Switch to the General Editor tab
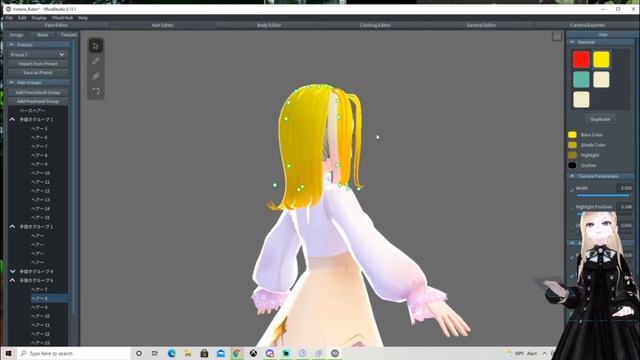Screen dimensions: 640x360 click(x=481, y=25)
